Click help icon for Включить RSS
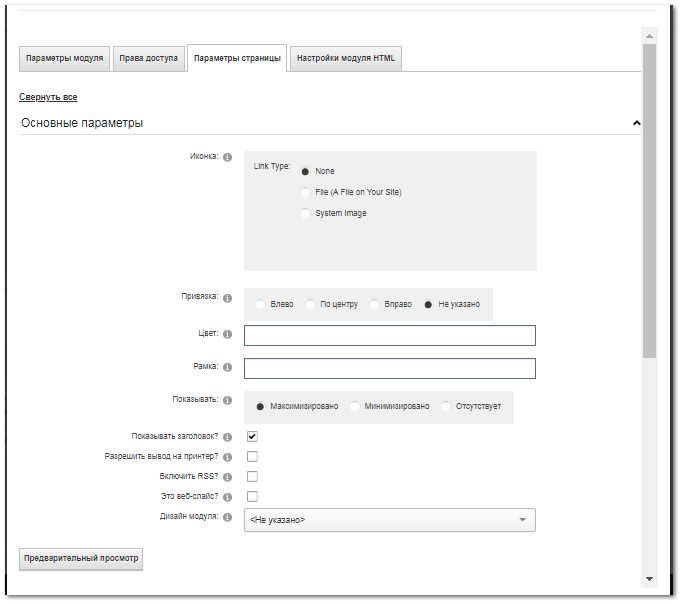Viewport: 682px width, 604px height. (227, 477)
